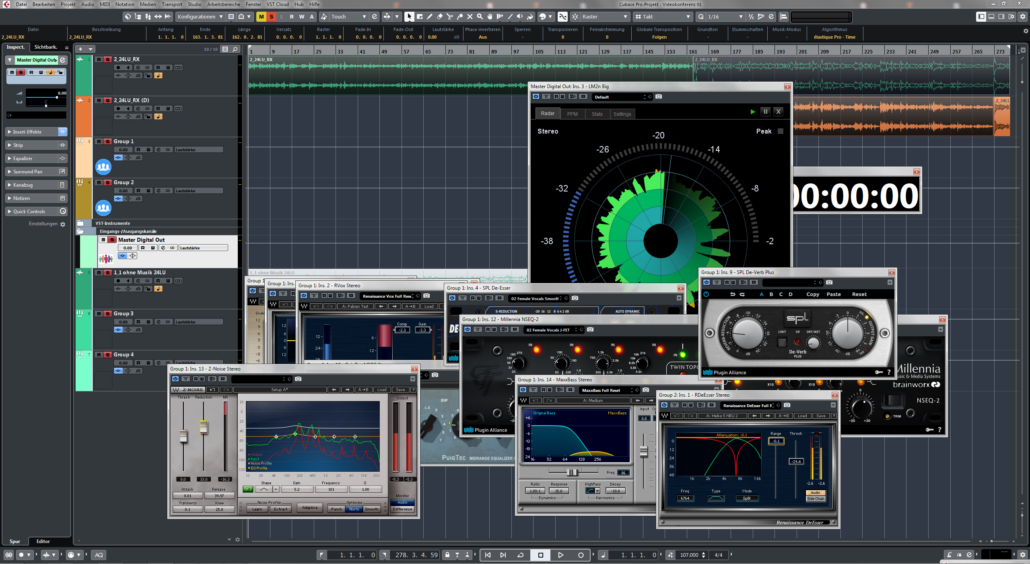Open the track search magnifier

pyautogui.click(x=235, y=49)
